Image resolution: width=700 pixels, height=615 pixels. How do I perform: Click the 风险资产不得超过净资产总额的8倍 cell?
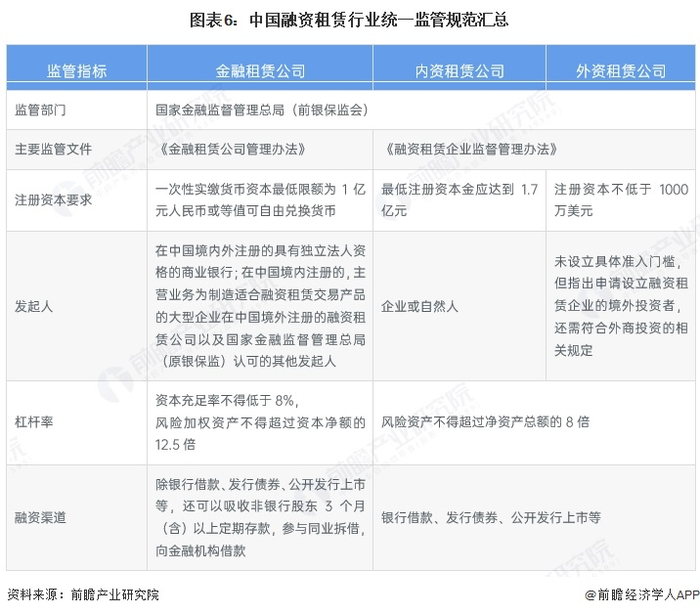[485, 422]
